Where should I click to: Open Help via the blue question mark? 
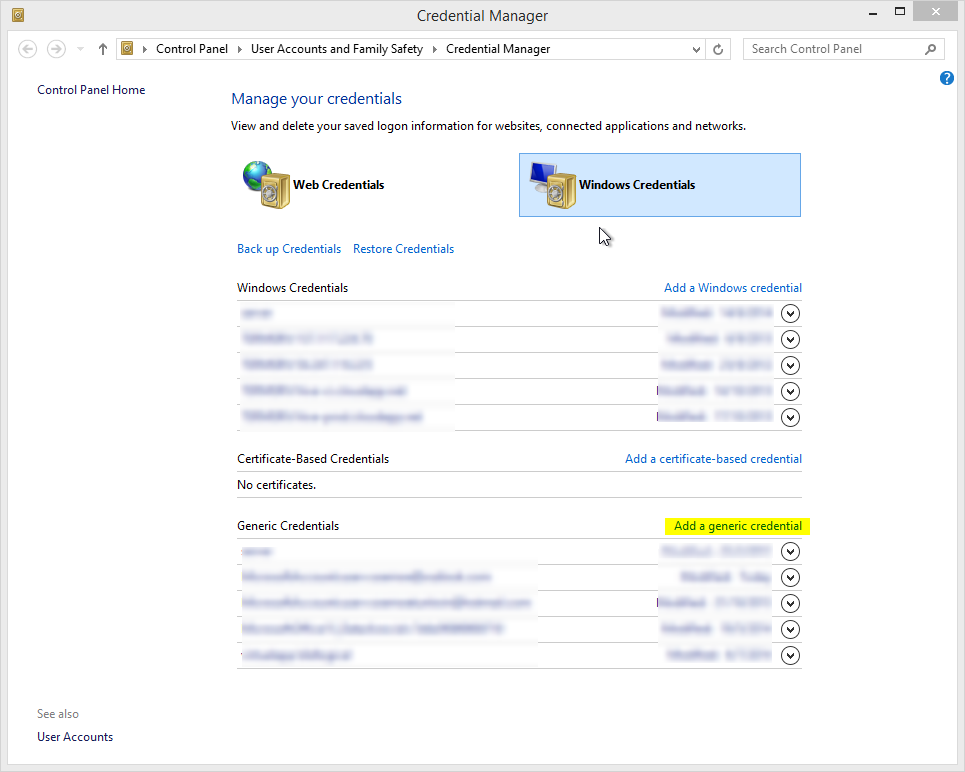click(x=947, y=78)
